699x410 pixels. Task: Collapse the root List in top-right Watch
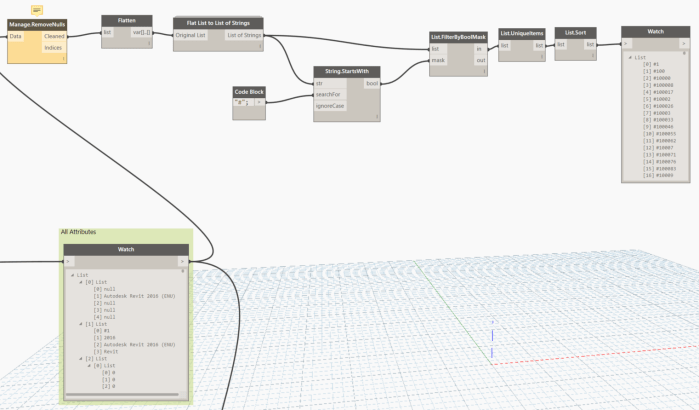click(630, 57)
